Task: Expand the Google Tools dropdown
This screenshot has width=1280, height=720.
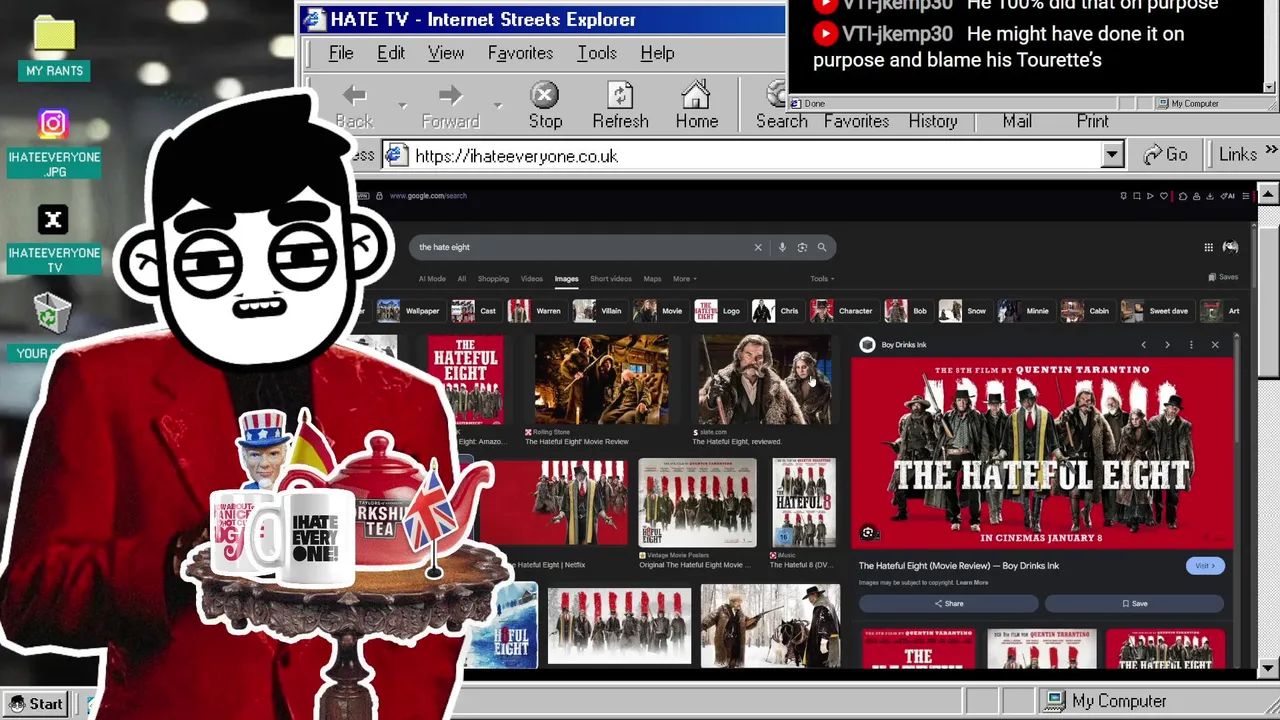Action: point(822,279)
